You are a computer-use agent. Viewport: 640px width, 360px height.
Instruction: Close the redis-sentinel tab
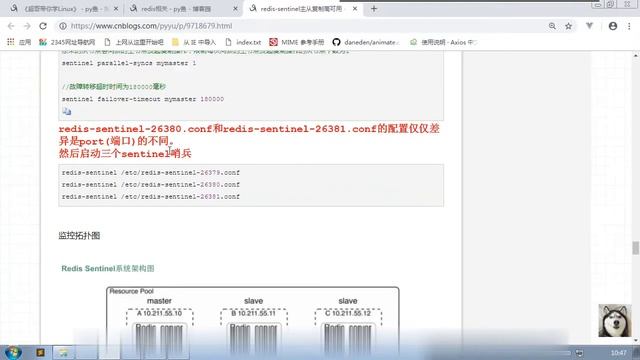[x=355, y=9]
